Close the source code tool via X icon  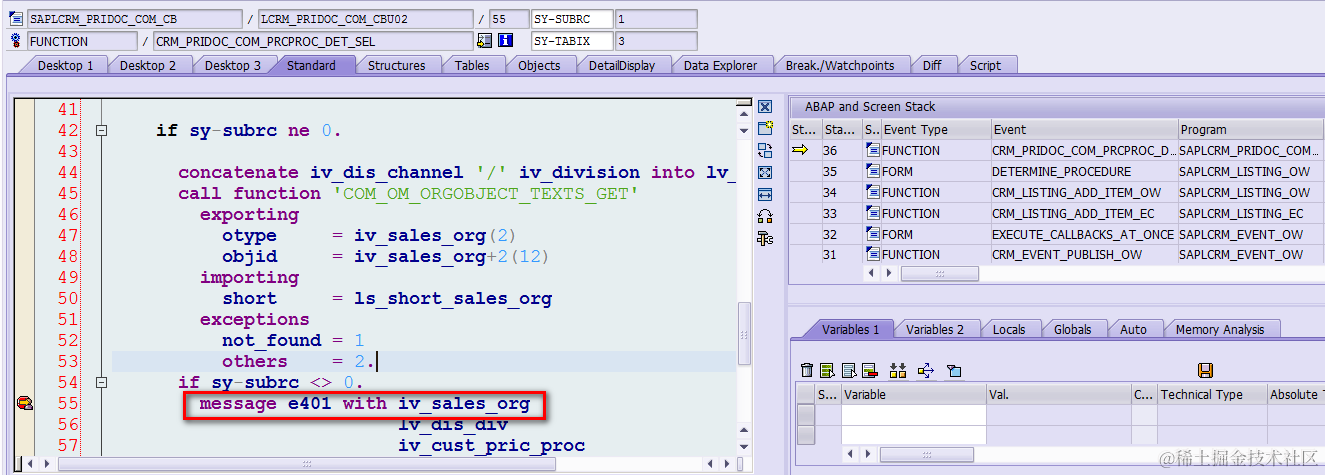(765, 107)
